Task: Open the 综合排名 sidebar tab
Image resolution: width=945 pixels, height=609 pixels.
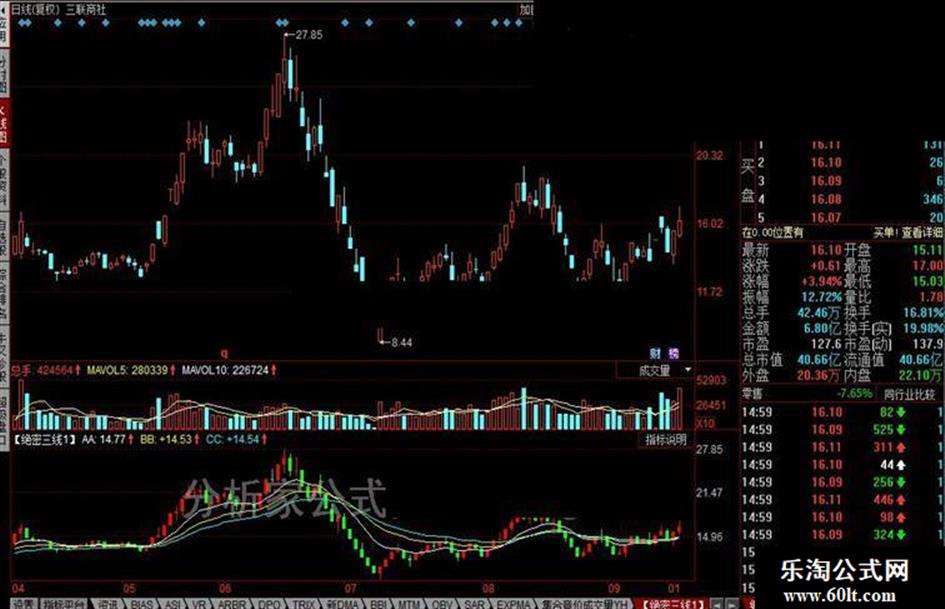Action: [x=4, y=294]
